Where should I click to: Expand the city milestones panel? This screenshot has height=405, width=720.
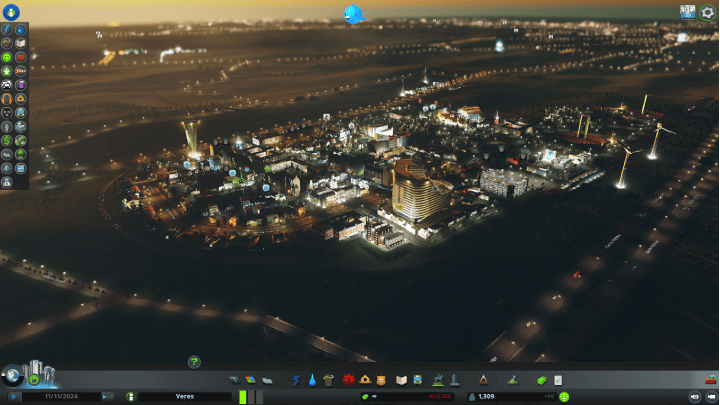point(34,374)
